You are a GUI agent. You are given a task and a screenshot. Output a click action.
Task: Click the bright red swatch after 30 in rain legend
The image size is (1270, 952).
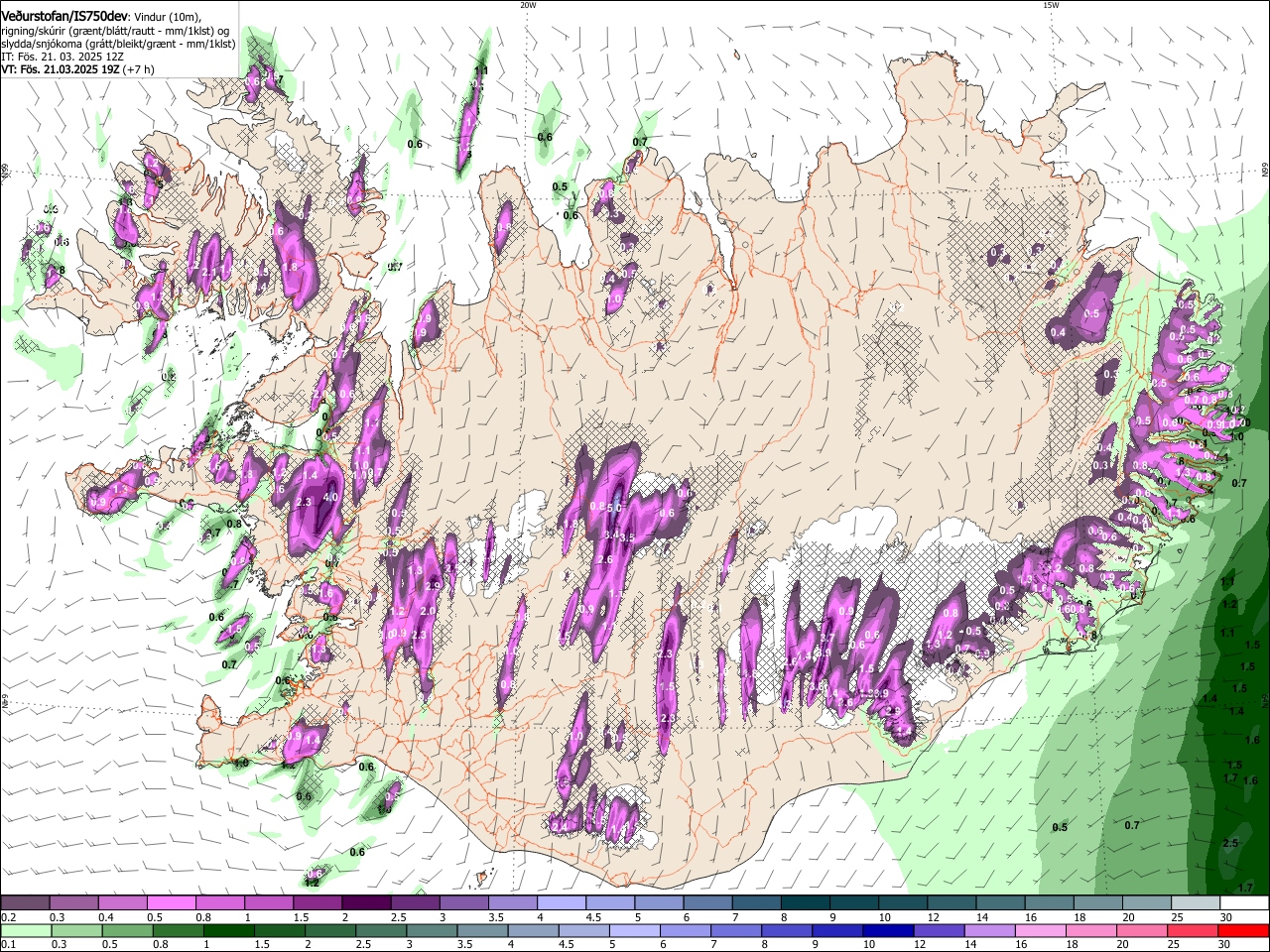[1242, 930]
